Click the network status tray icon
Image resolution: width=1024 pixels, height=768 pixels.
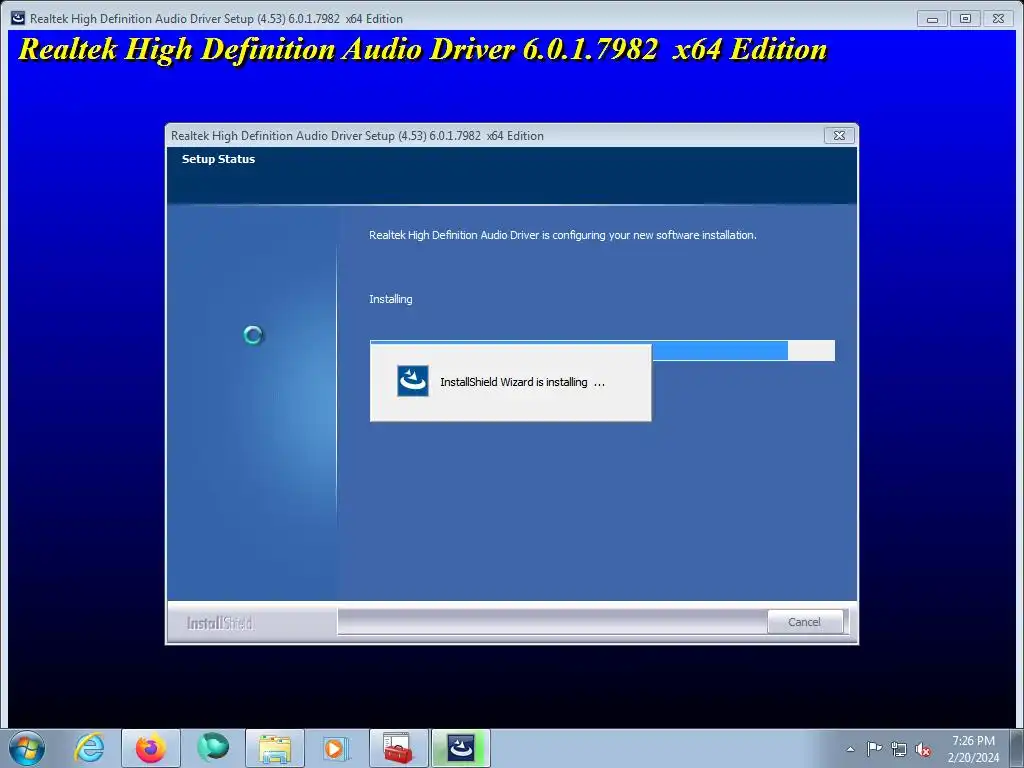click(x=899, y=749)
